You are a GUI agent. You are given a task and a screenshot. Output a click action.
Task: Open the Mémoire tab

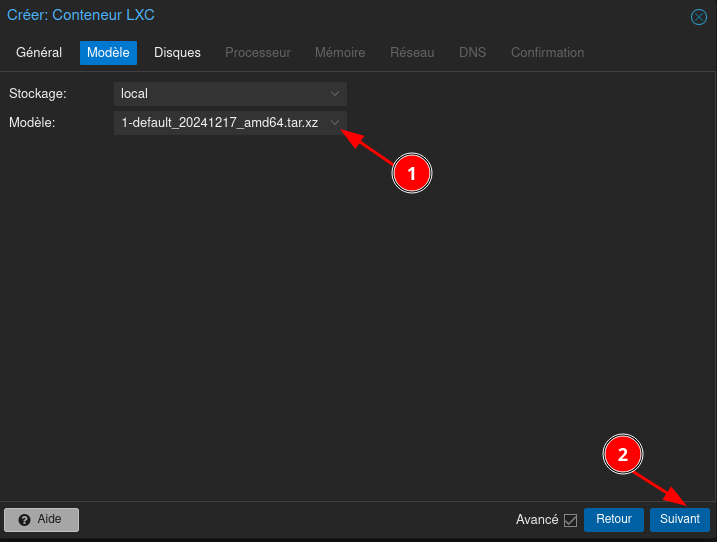(x=340, y=53)
